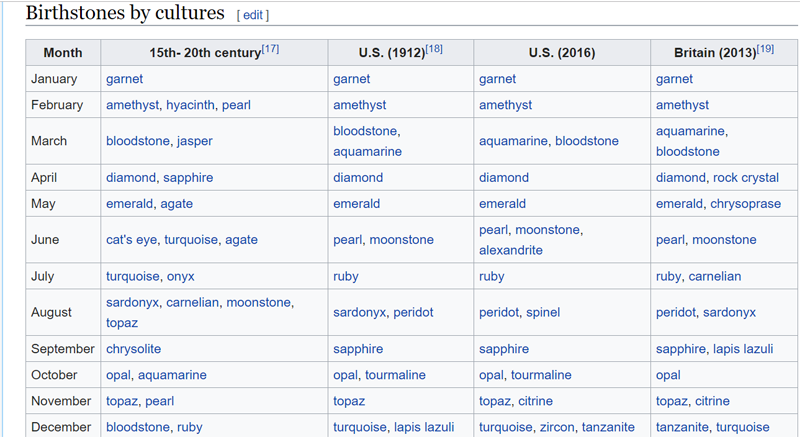Click the hyacinth link in February row
The width and height of the screenshot is (800, 437).
pos(190,105)
